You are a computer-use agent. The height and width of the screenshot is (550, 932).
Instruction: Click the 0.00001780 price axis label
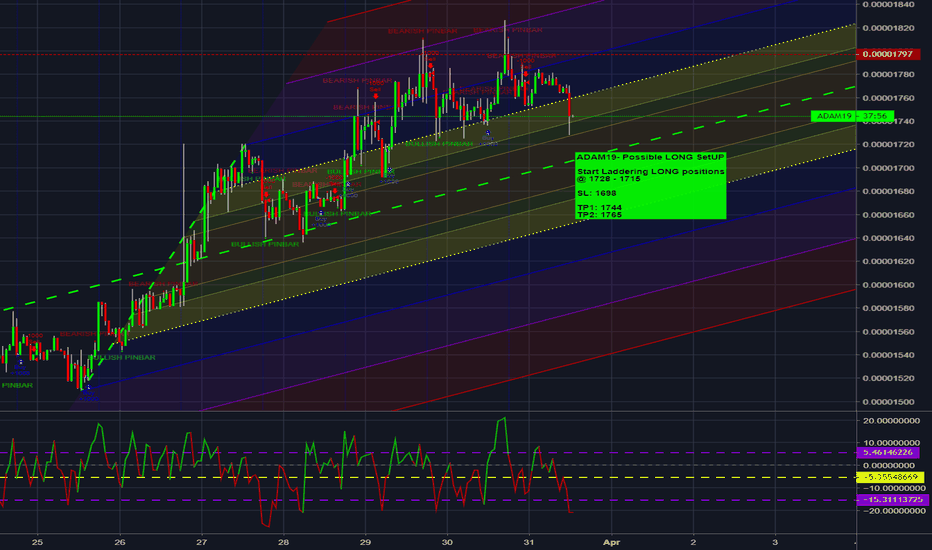tap(888, 74)
